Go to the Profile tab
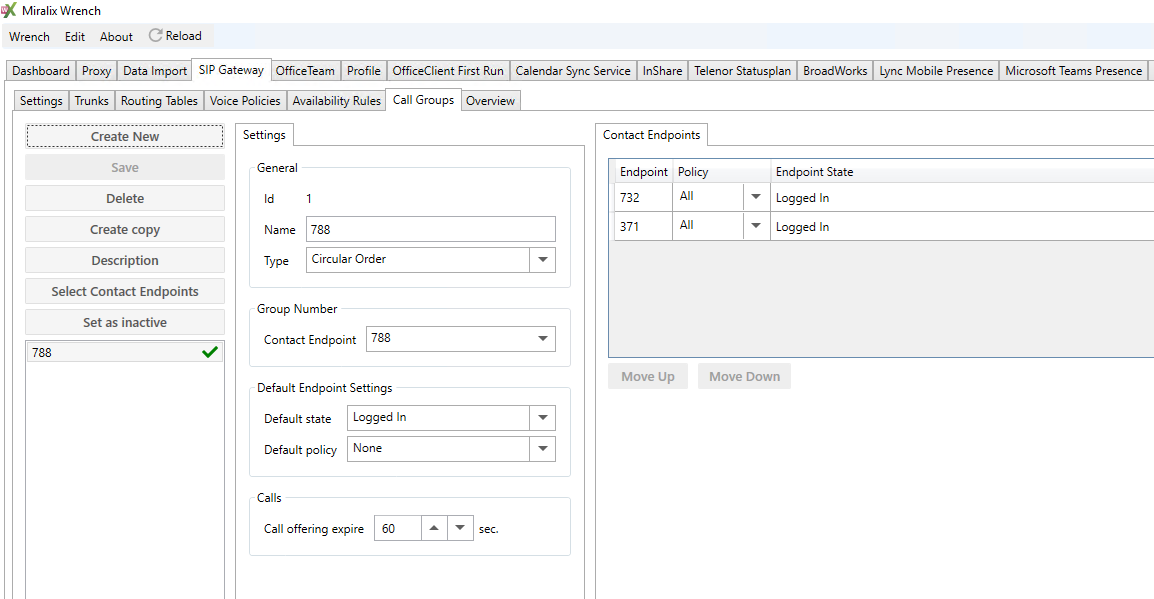Screen dimensions: 1154x599 pos(364,71)
